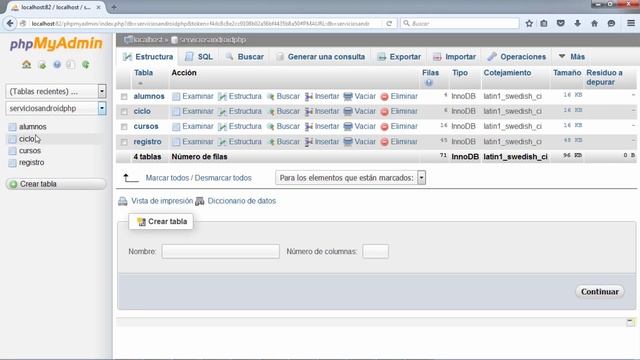The height and width of the screenshot is (360, 640).
Task: Go to the browser home icon
Action: [x=594, y=23]
